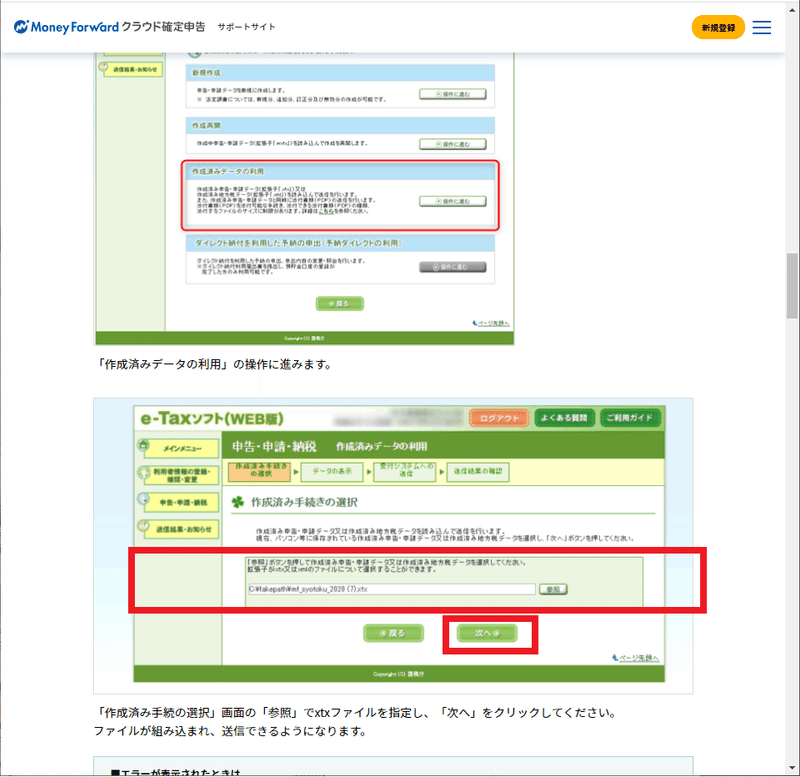Click the サポートサイト header text
This screenshot has width=800, height=777.
(x=246, y=27)
